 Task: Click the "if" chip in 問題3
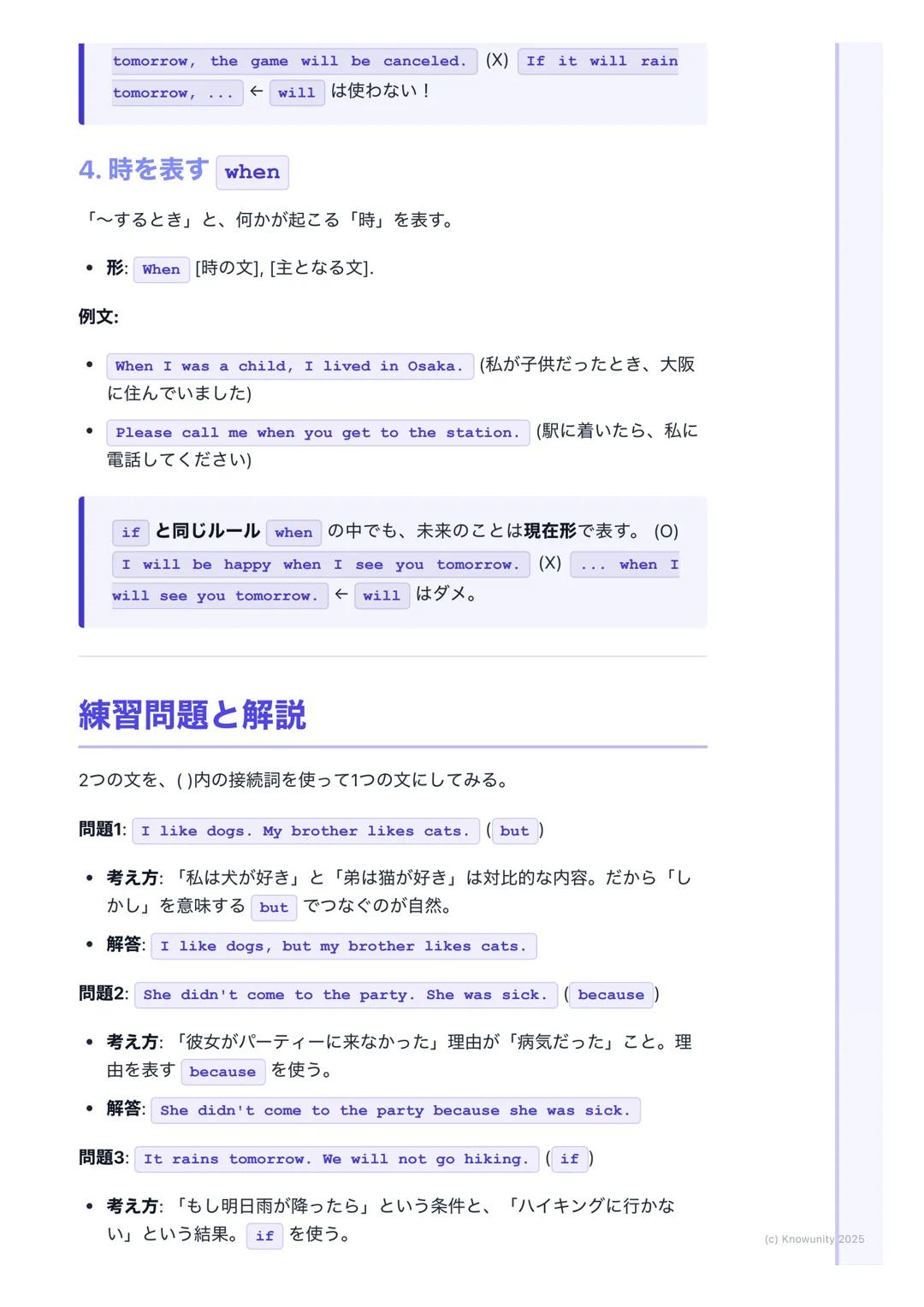click(x=569, y=1160)
